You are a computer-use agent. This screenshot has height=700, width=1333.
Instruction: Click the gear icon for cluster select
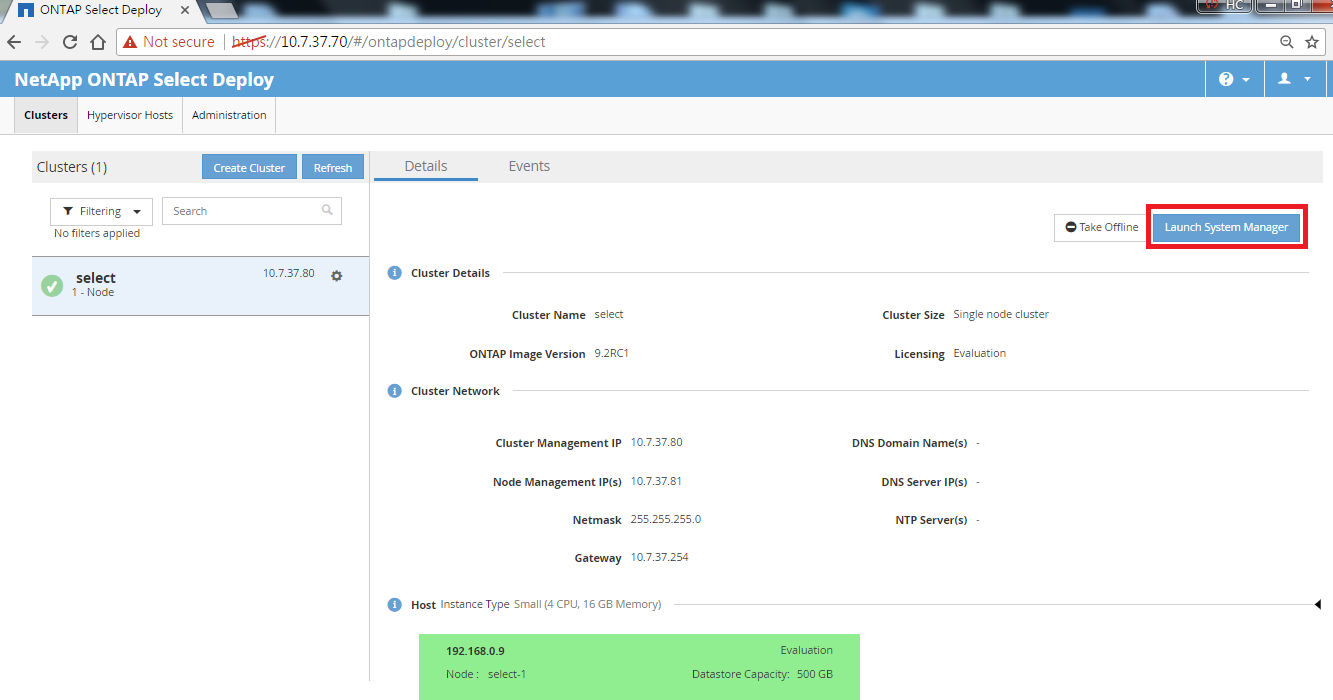click(x=337, y=276)
